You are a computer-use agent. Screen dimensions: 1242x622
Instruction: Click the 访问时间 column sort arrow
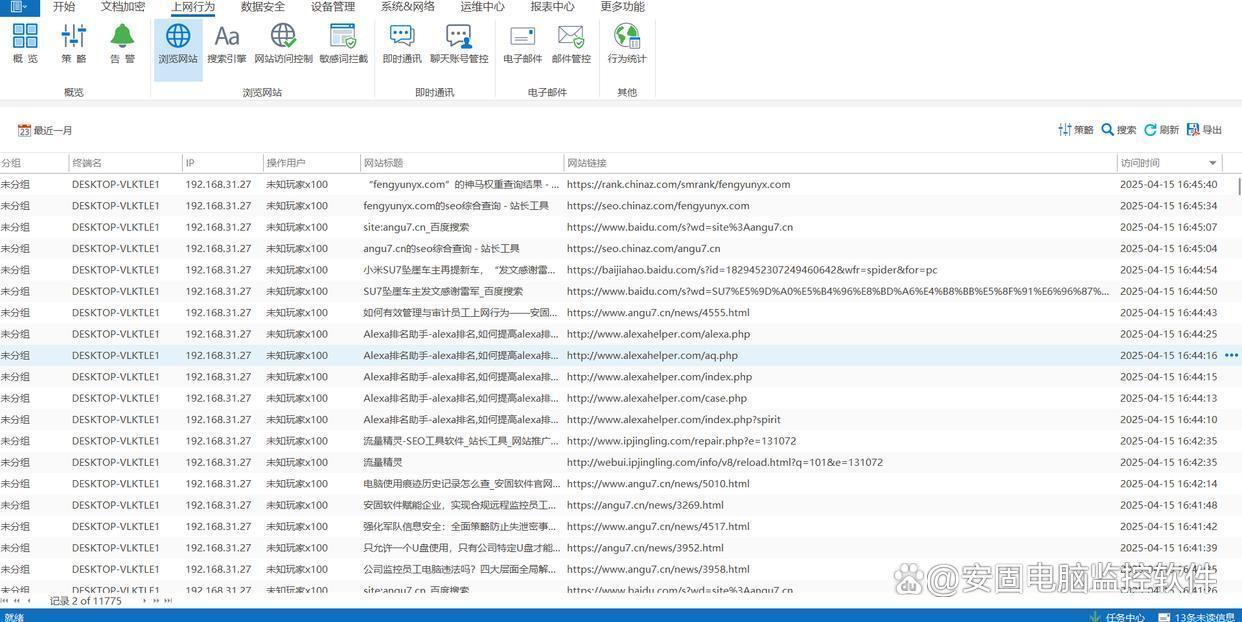1212,163
